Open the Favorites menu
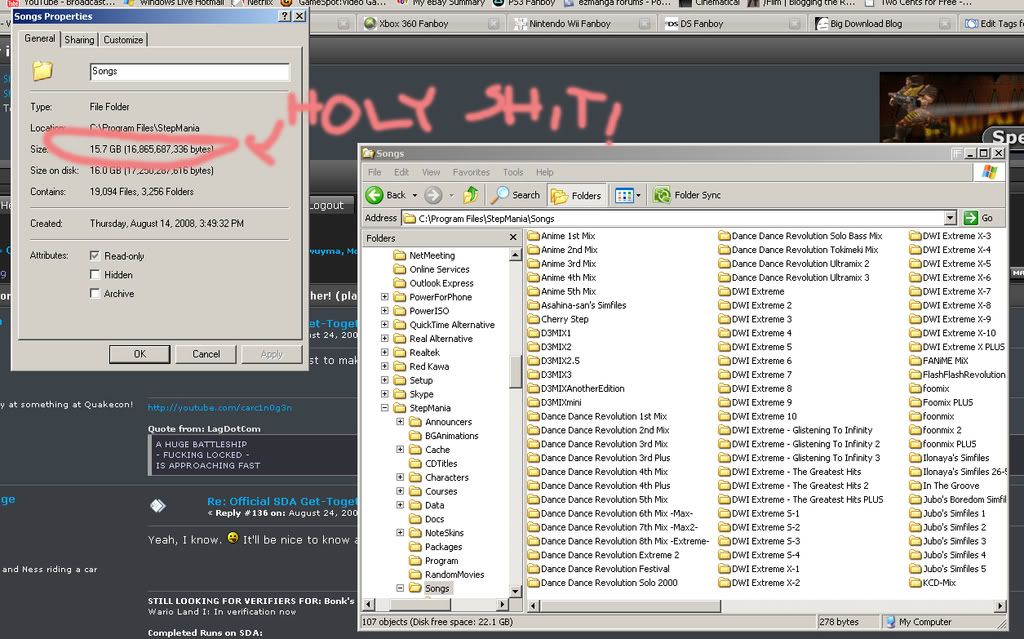This screenshot has height=639, width=1024. (471, 172)
